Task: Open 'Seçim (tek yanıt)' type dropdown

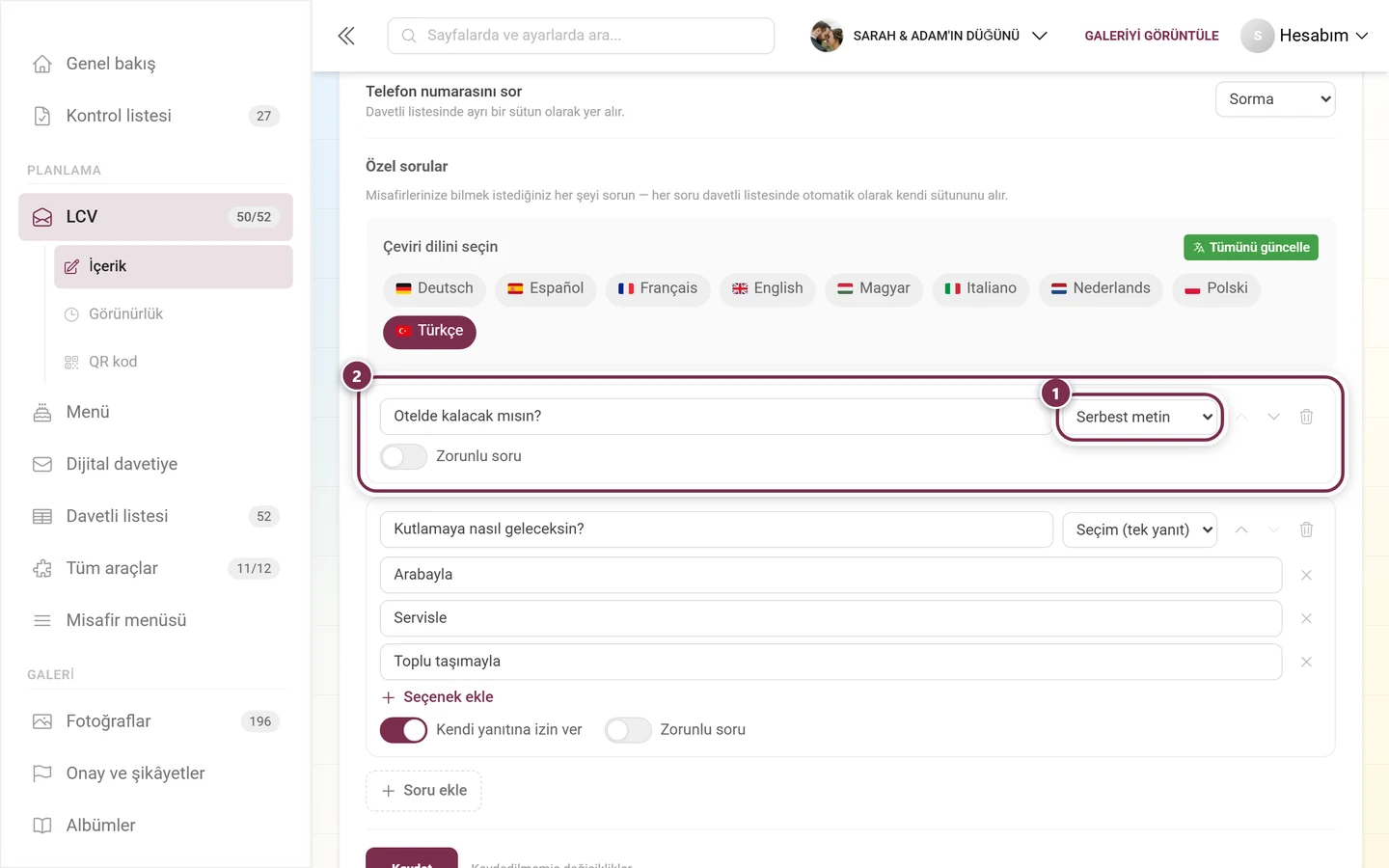Action: pos(1140,529)
